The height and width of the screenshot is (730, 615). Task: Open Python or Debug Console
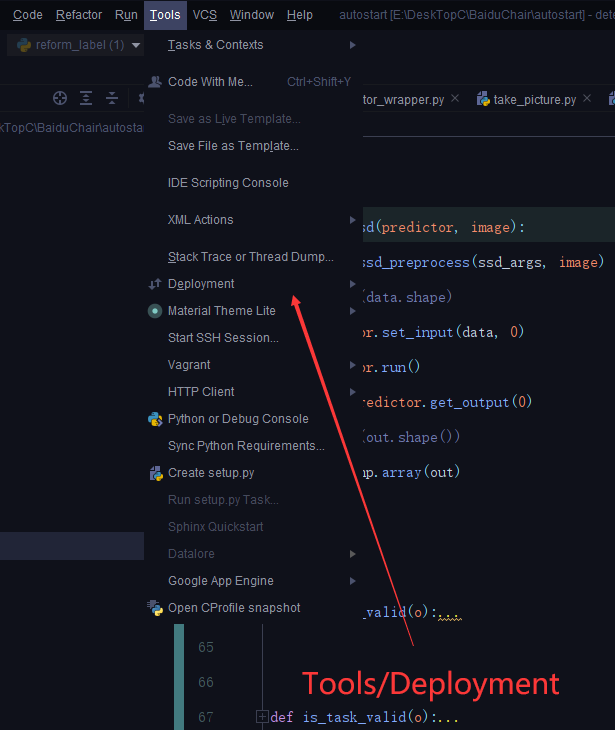tap(253, 419)
